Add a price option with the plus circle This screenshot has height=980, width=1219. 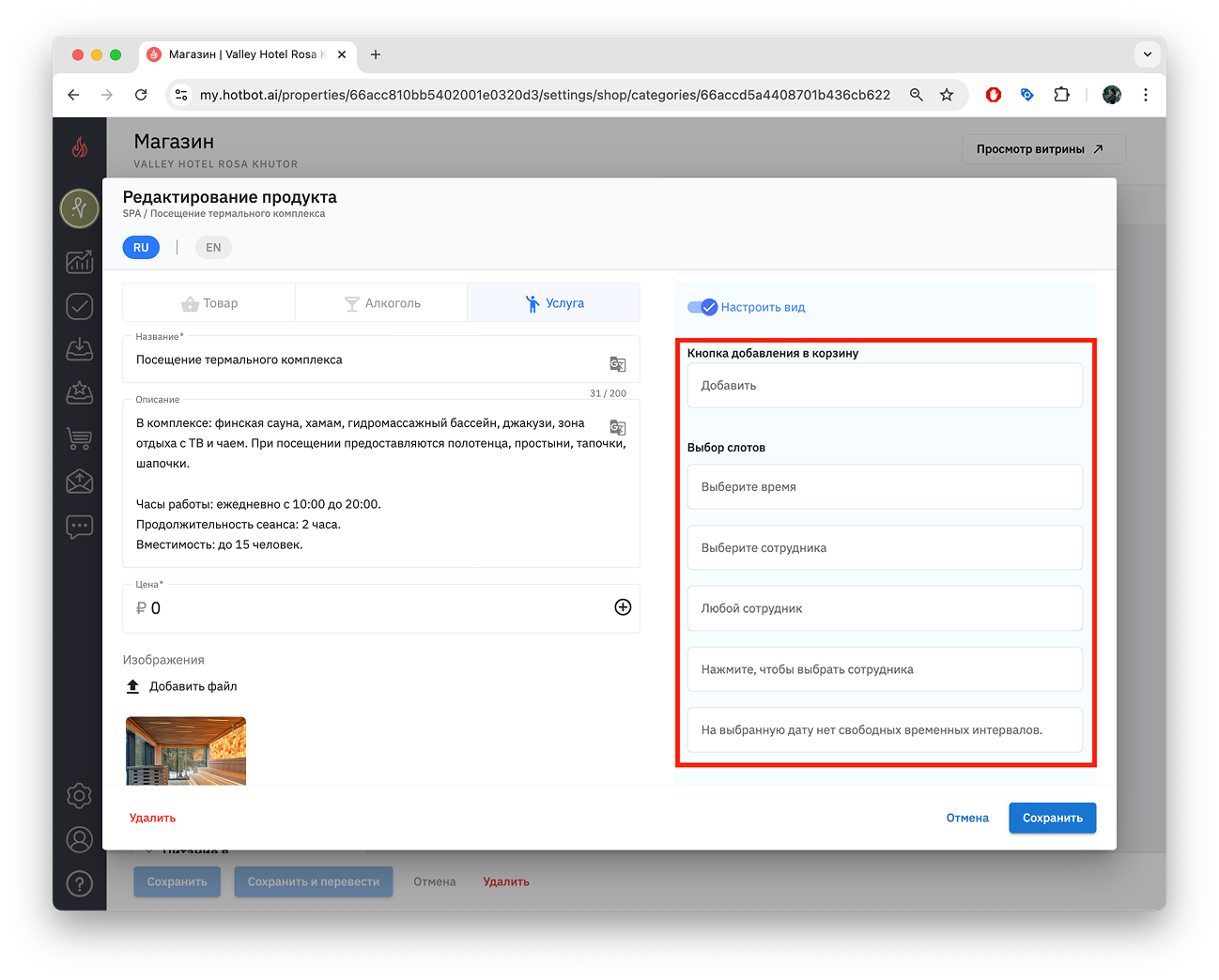623,607
